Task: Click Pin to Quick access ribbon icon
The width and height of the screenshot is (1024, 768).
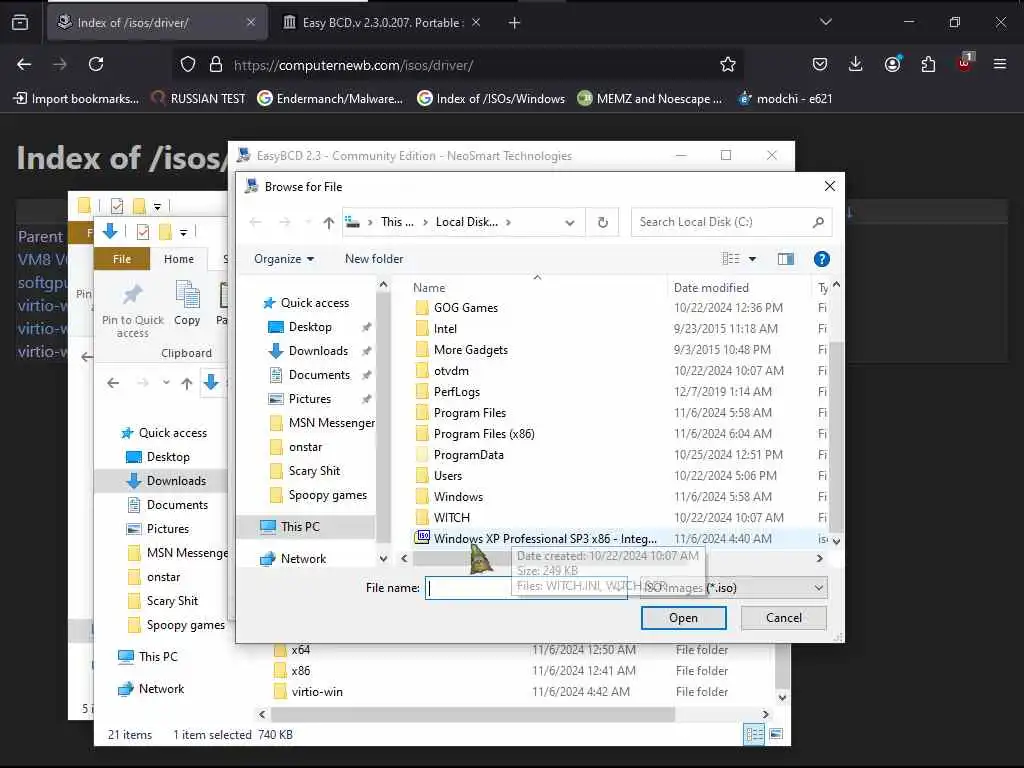Action: coord(133,310)
